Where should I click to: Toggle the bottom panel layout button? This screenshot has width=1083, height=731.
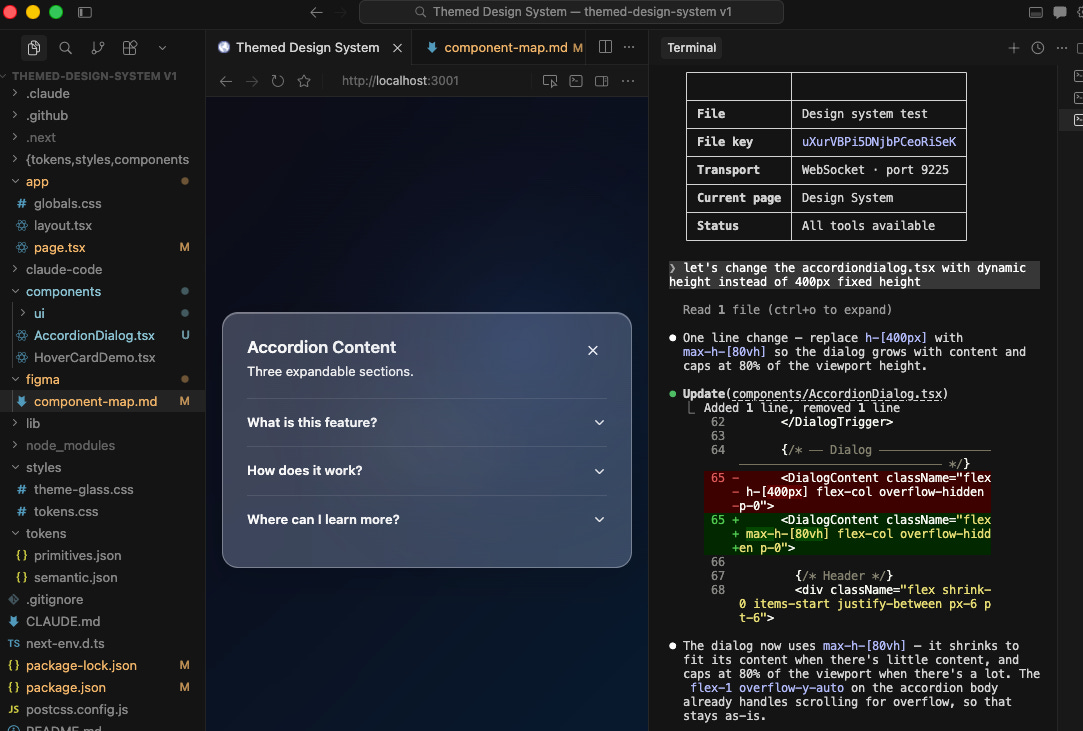tap(1035, 13)
